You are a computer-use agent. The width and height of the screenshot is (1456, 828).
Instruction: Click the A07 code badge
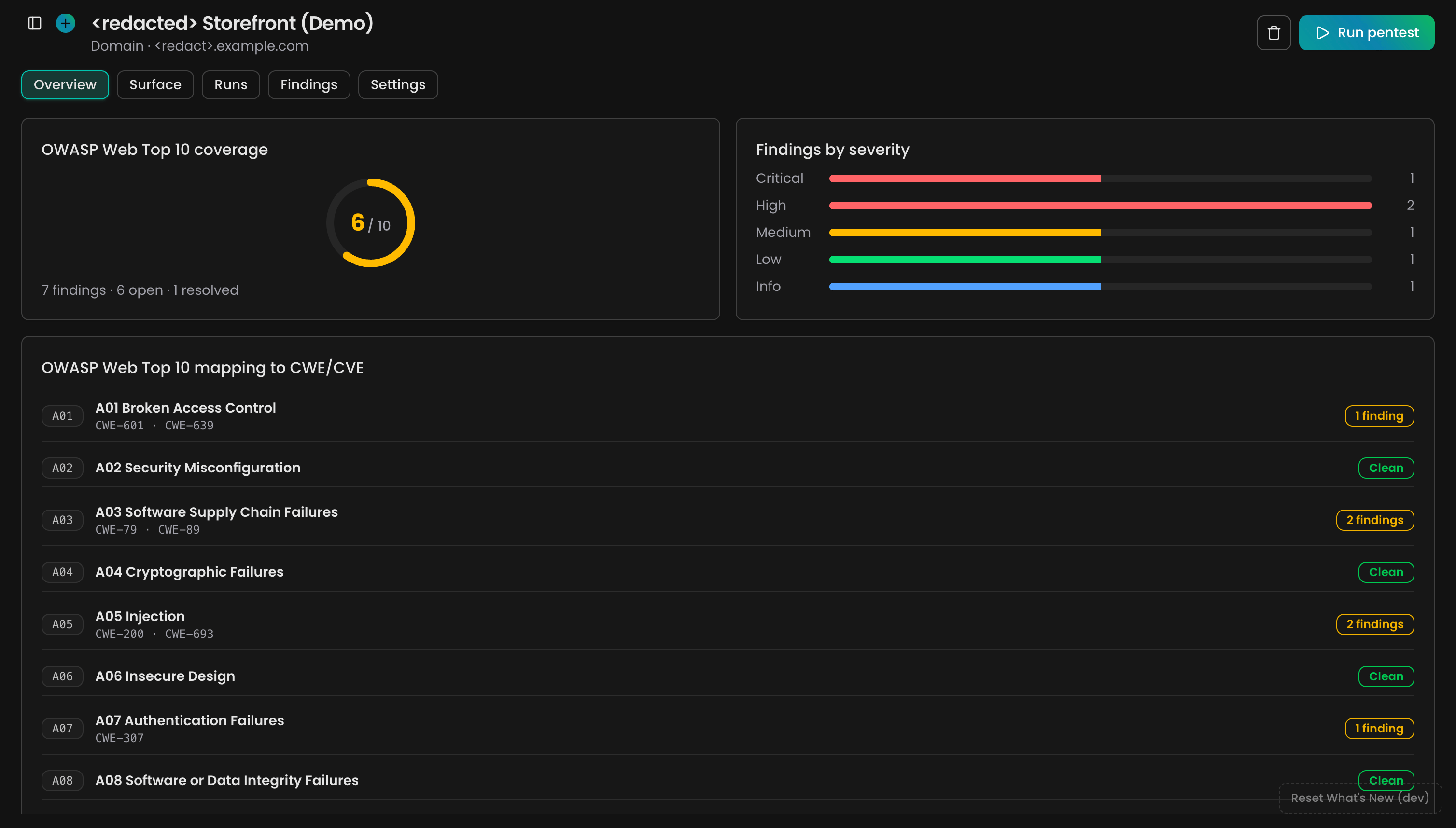pyautogui.click(x=63, y=729)
